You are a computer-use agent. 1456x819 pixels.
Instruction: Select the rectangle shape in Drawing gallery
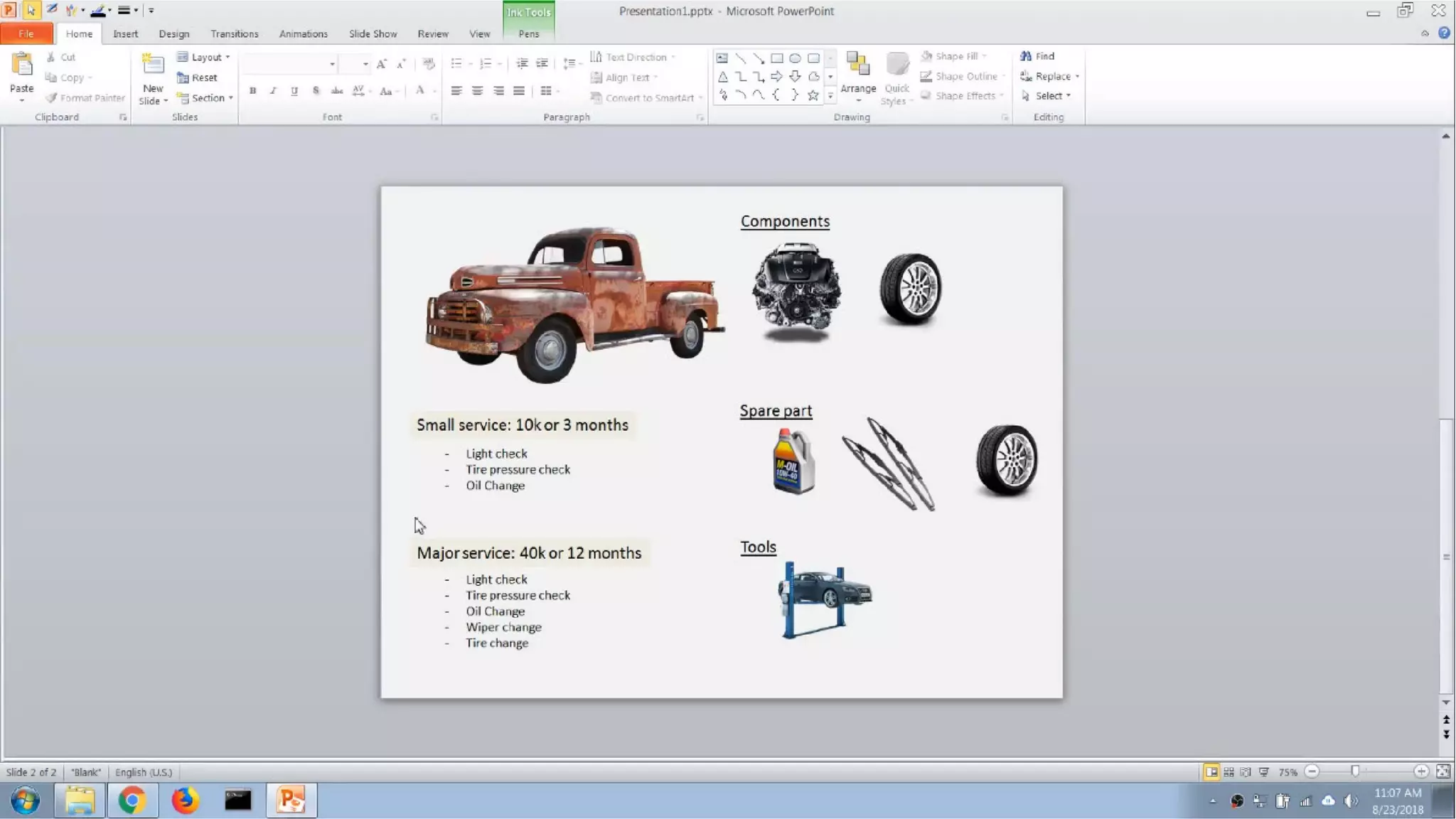pyautogui.click(x=777, y=58)
